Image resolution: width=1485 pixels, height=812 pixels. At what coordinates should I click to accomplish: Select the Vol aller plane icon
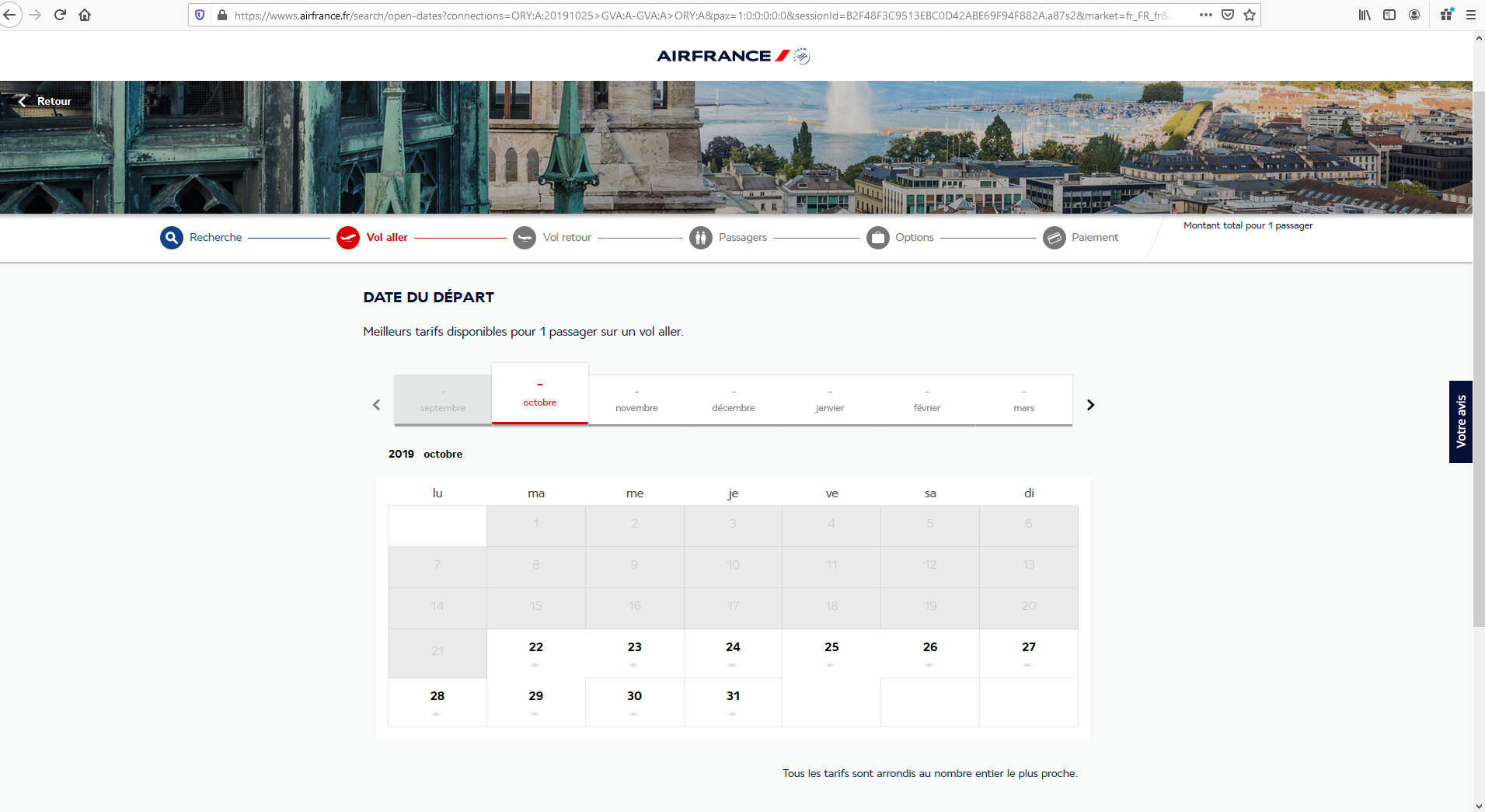[348, 237]
